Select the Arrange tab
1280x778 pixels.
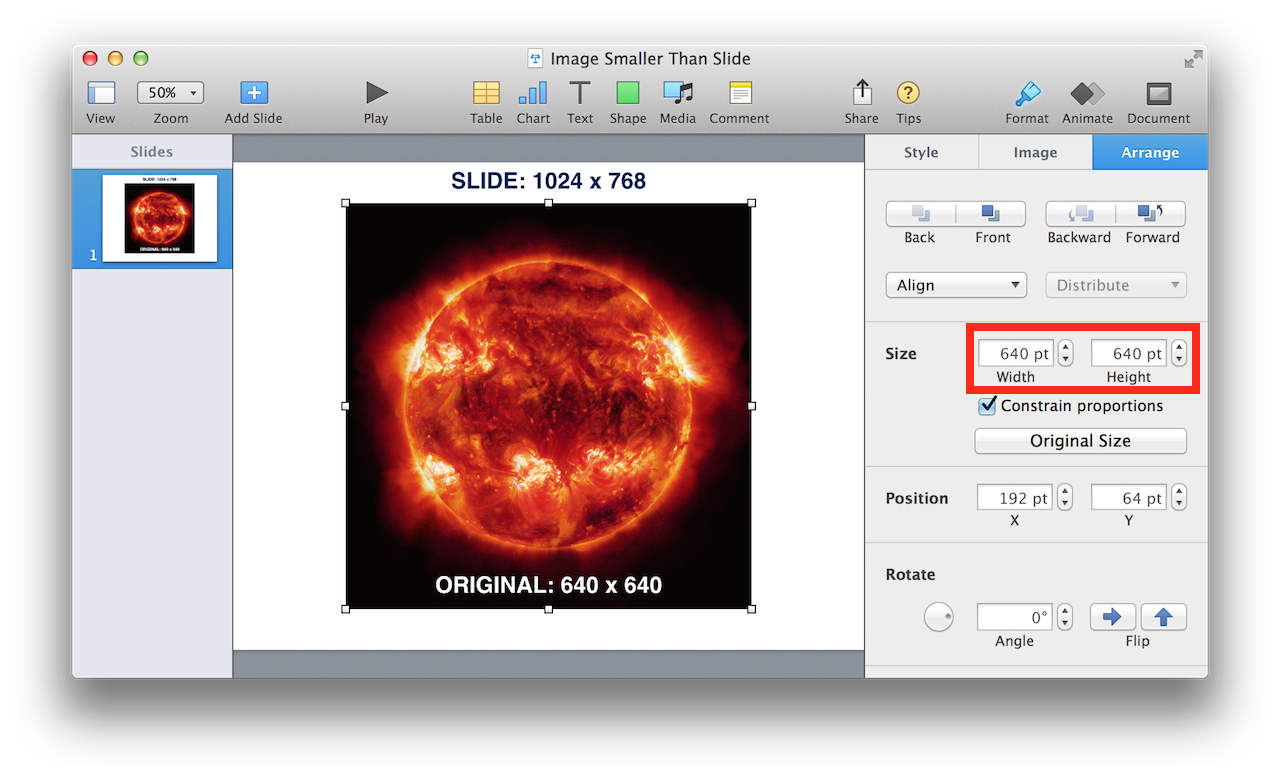(x=1150, y=152)
